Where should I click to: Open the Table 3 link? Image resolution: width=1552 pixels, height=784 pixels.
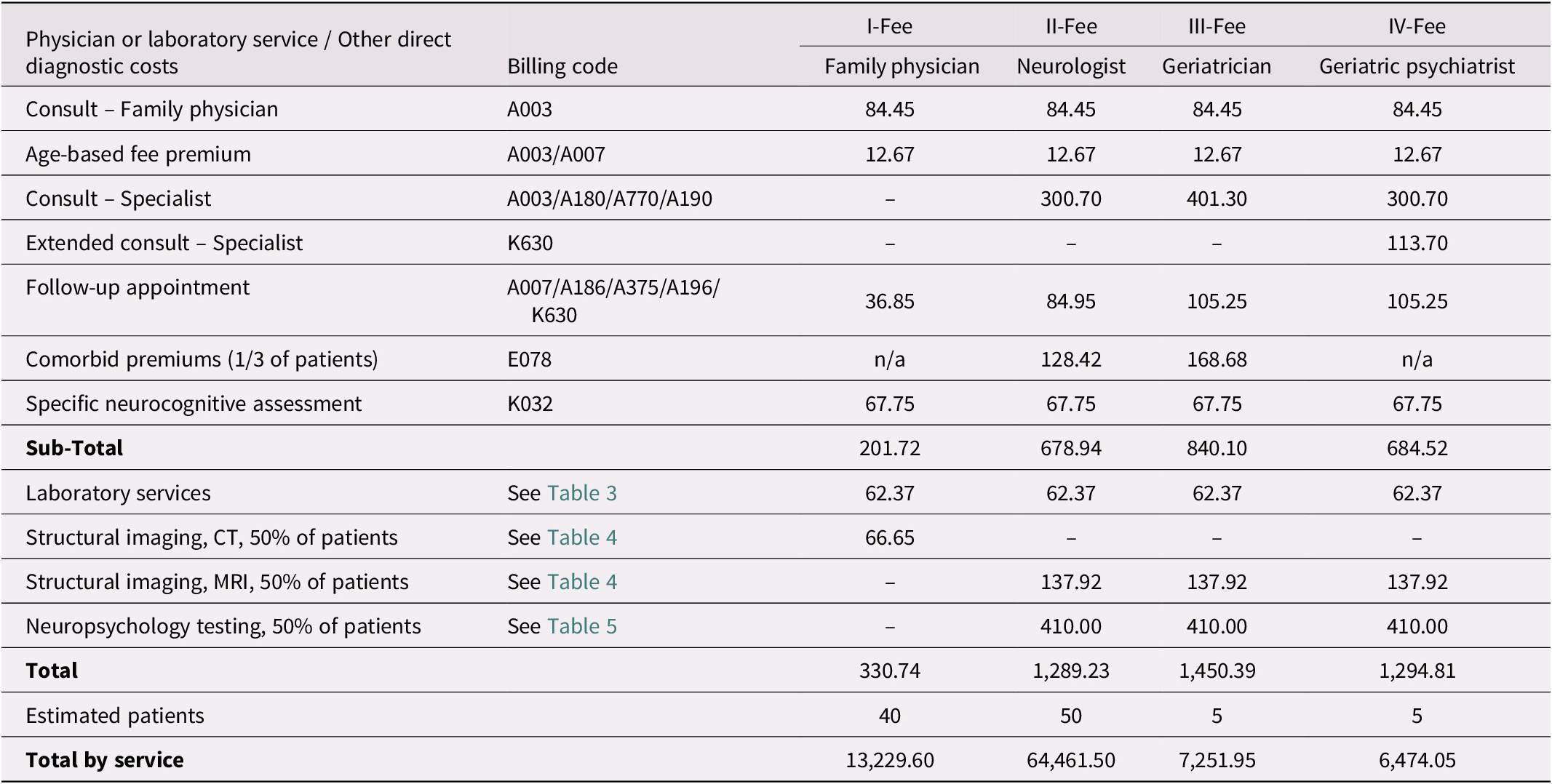coord(581,493)
